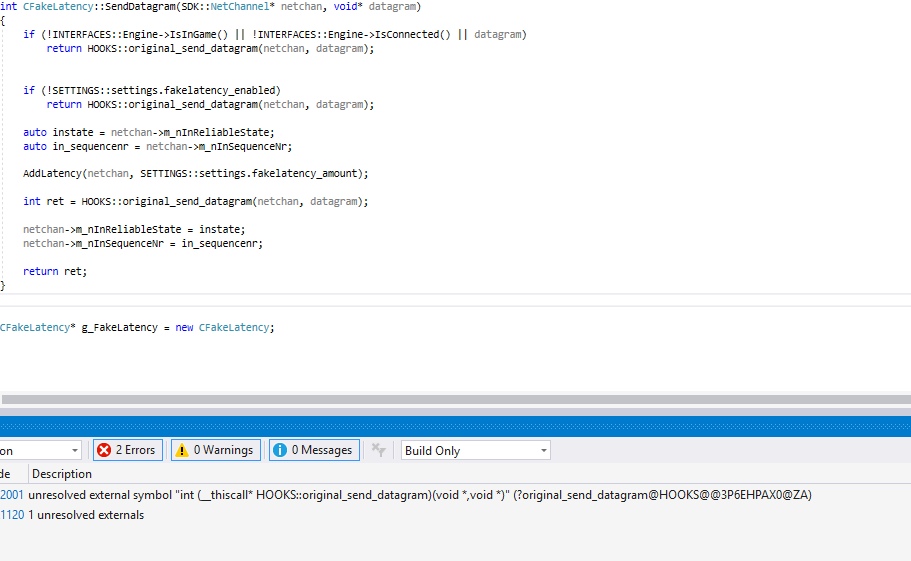Toggle the 2 Errors filter button

coord(127,450)
